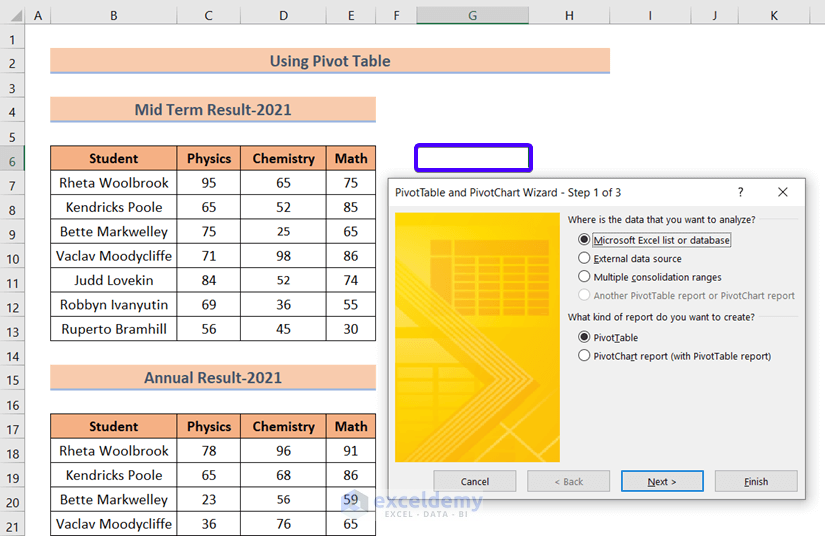
Task: Select the Chemistry header in row 6
Action: (283, 159)
